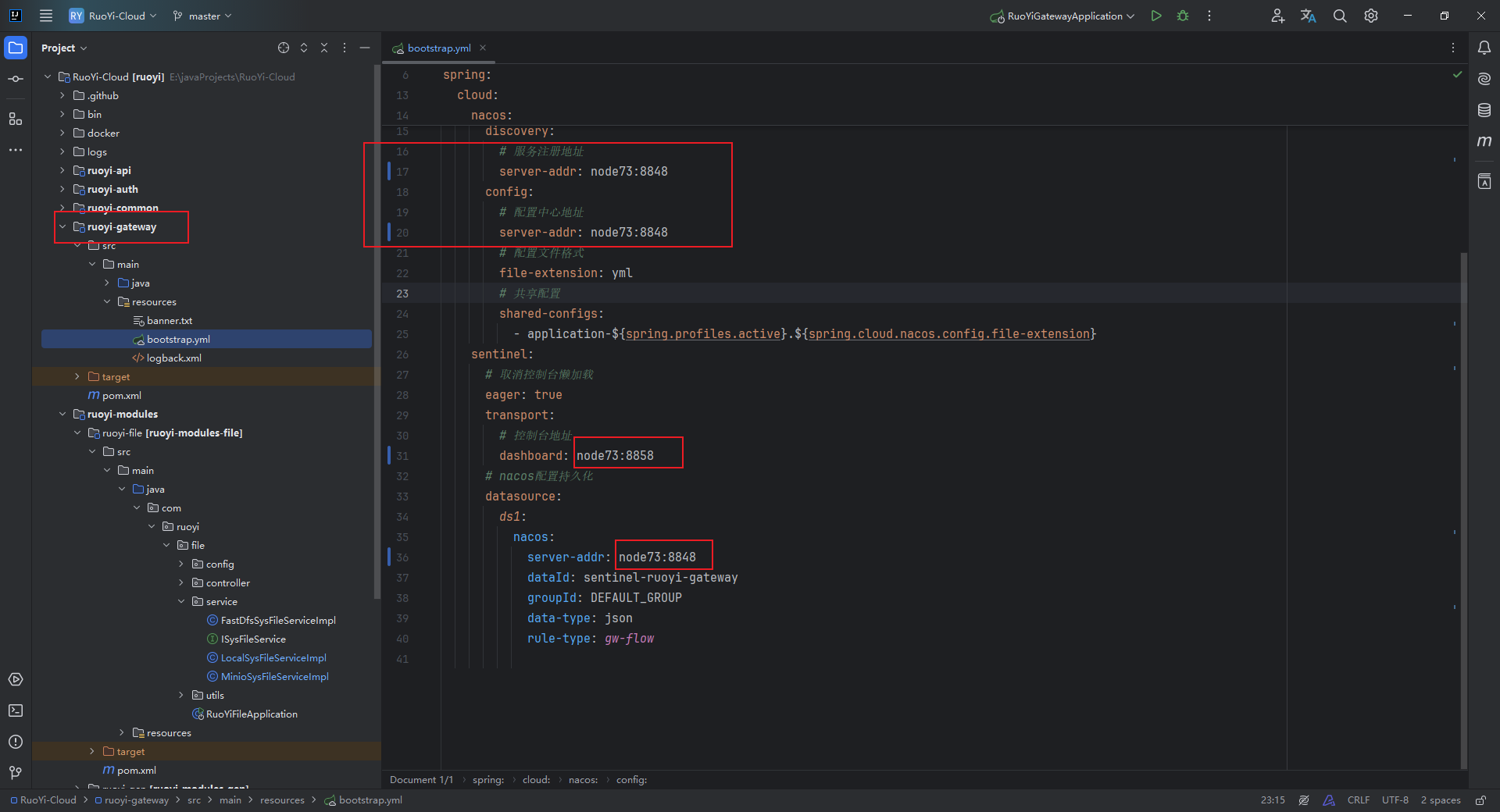This screenshot has height=812, width=1500.
Task: Select FastDfsSysFileServiceImpl class
Action: 277,620
